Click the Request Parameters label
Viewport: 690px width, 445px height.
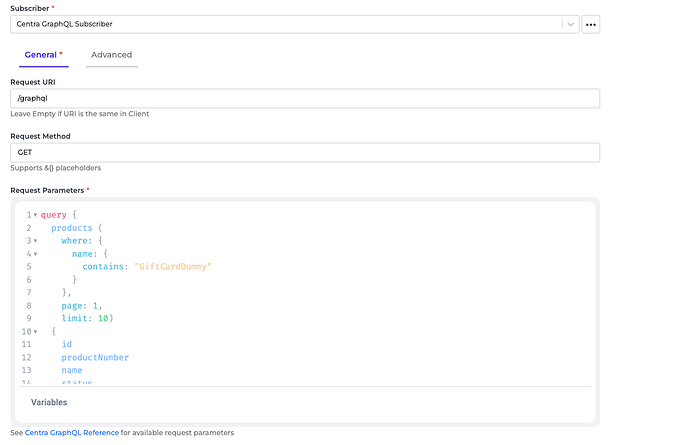coord(47,191)
